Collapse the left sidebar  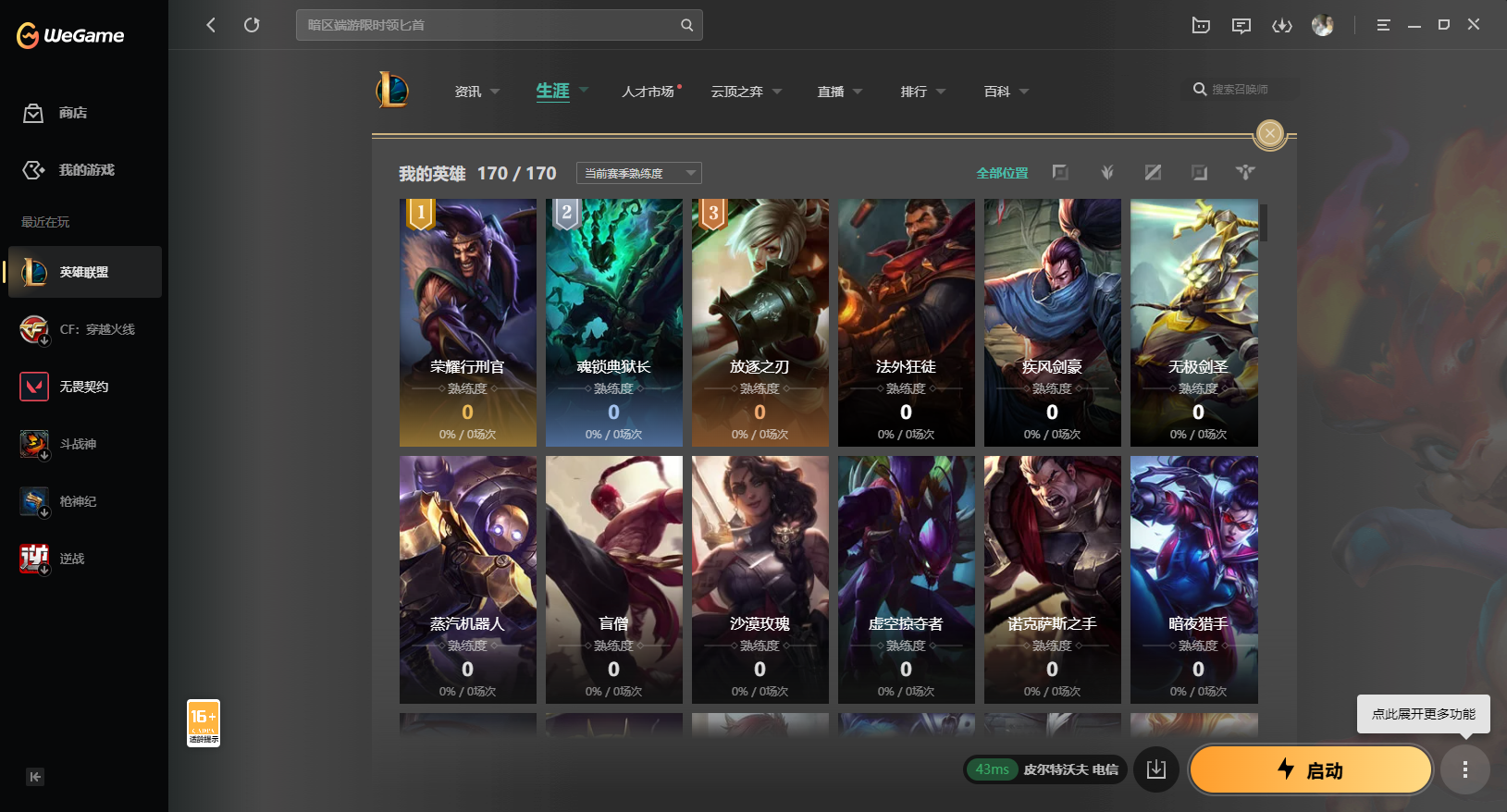click(x=35, y=777)
